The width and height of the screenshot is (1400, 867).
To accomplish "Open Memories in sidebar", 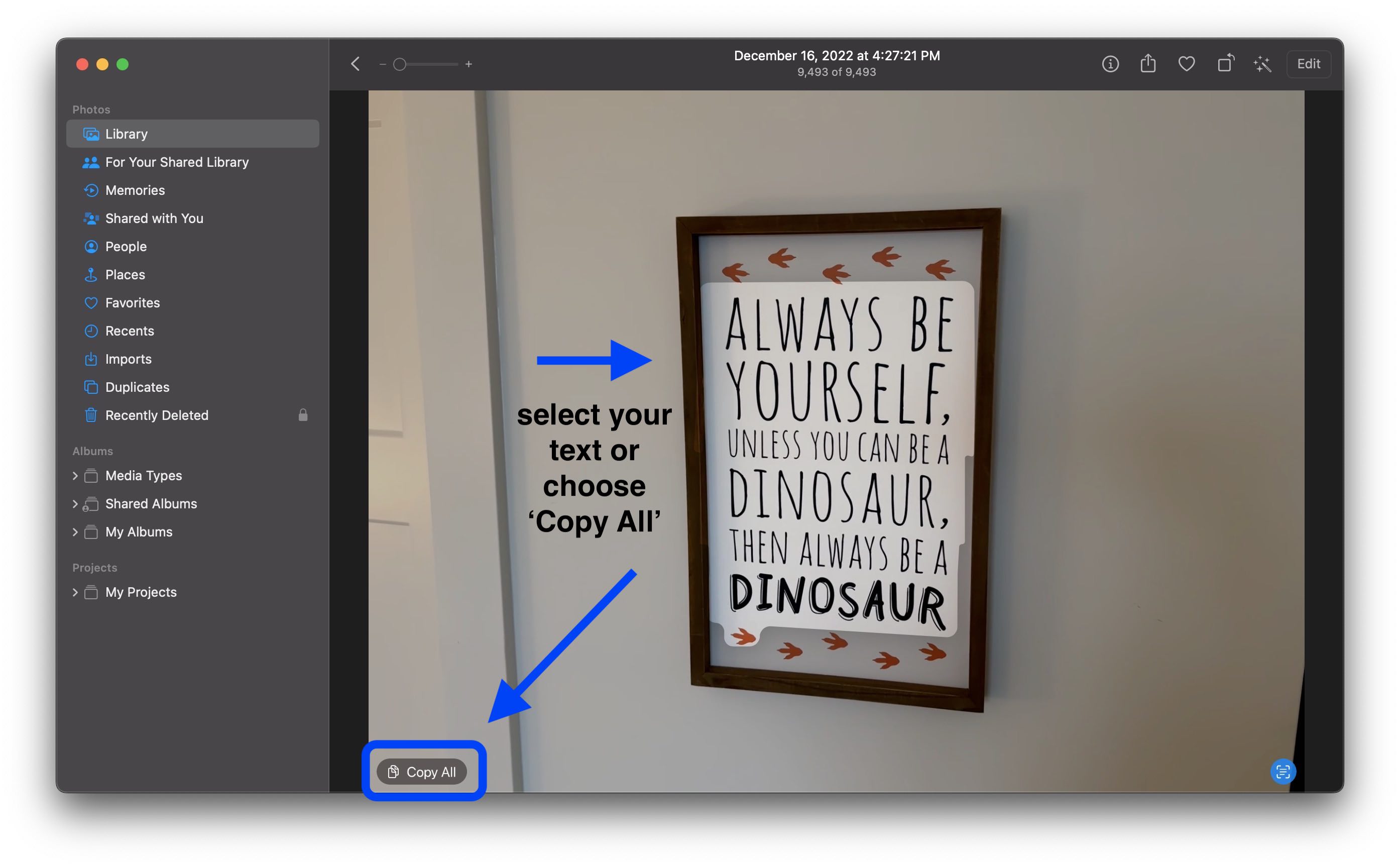I will (135, 189).
